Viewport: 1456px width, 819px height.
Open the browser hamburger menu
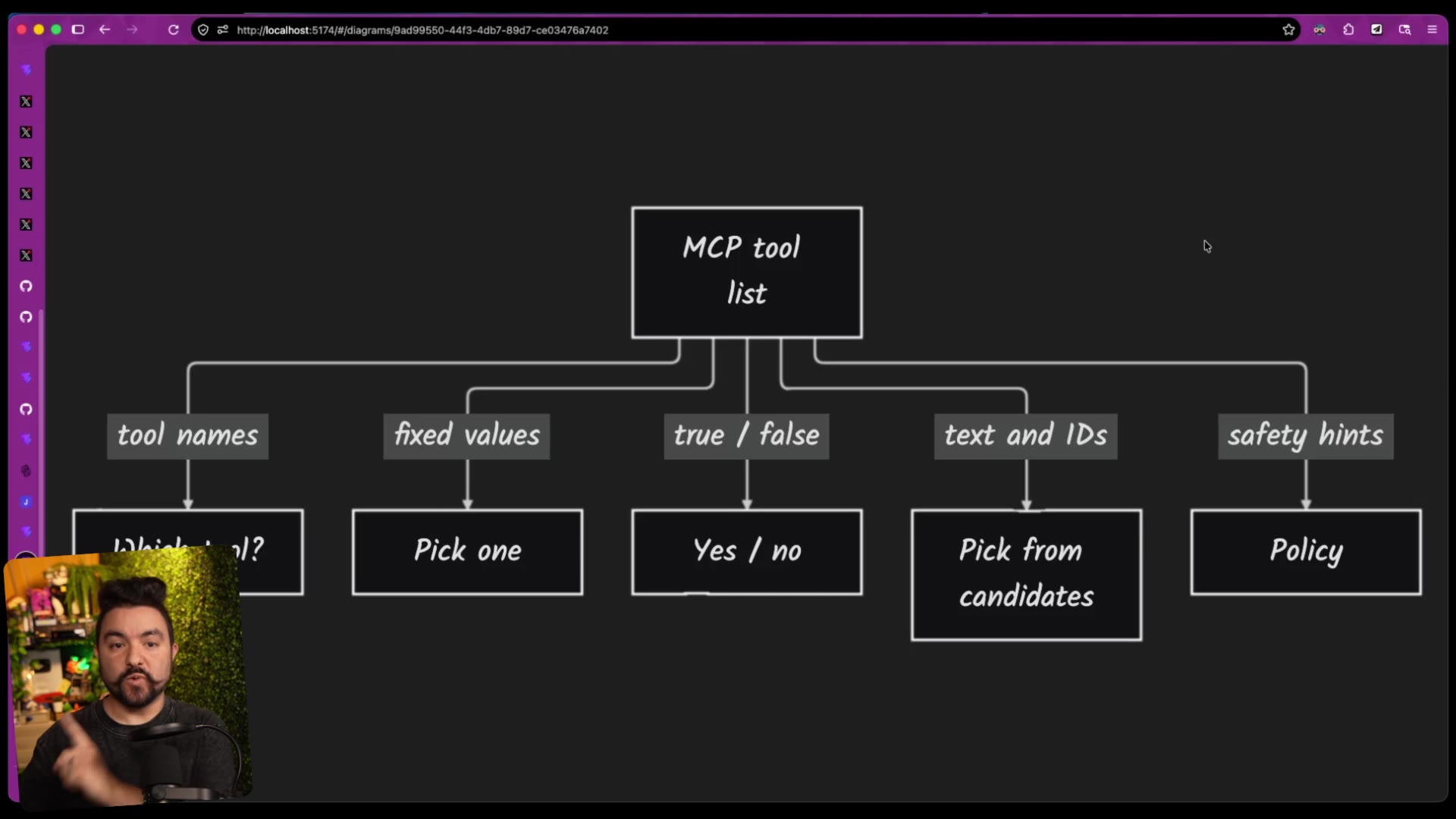point(1432,30)
